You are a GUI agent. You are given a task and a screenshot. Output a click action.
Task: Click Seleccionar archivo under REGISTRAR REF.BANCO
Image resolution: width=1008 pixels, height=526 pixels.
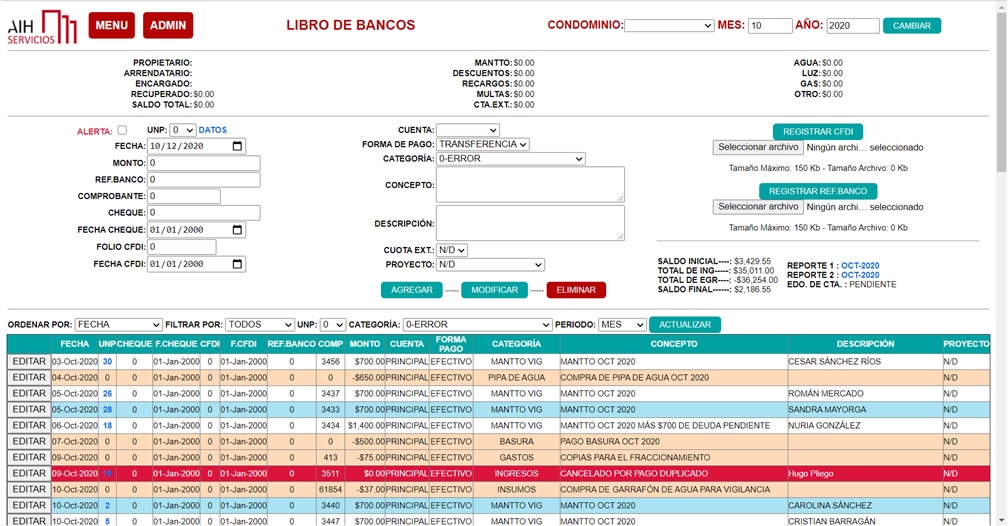[758, 207]
